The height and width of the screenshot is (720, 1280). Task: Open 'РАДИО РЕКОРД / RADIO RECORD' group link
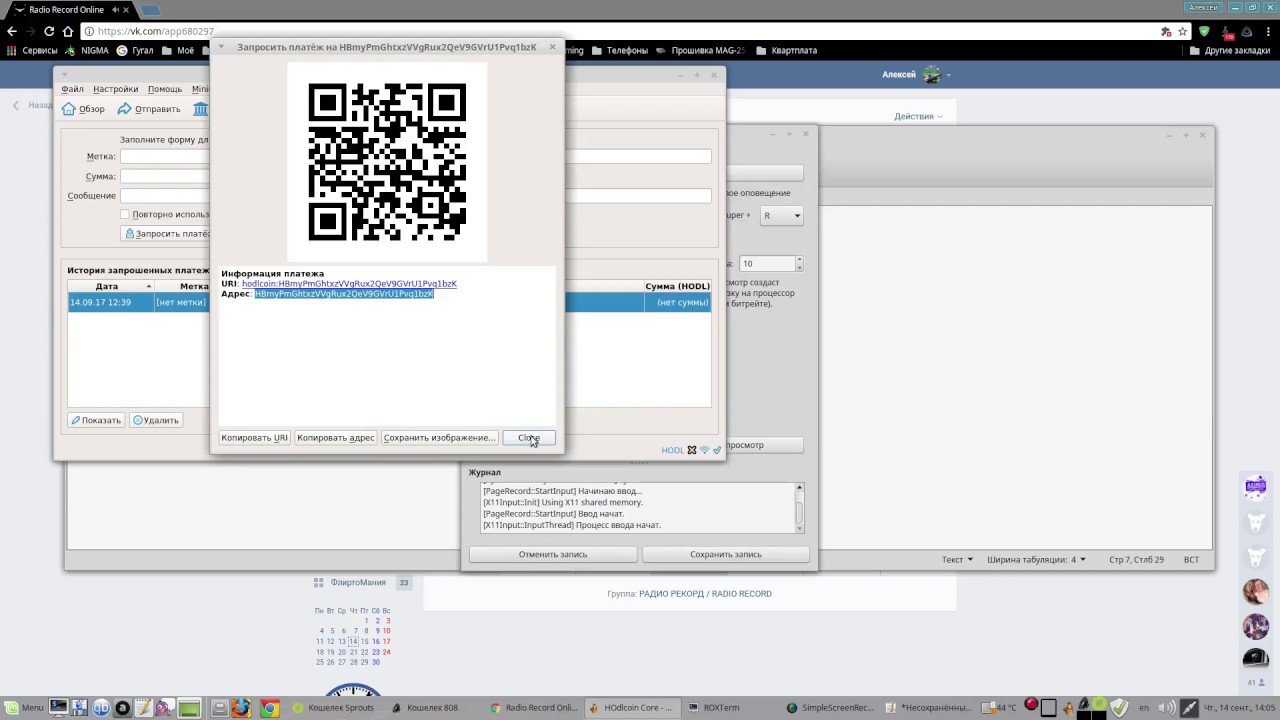point(705,594)
